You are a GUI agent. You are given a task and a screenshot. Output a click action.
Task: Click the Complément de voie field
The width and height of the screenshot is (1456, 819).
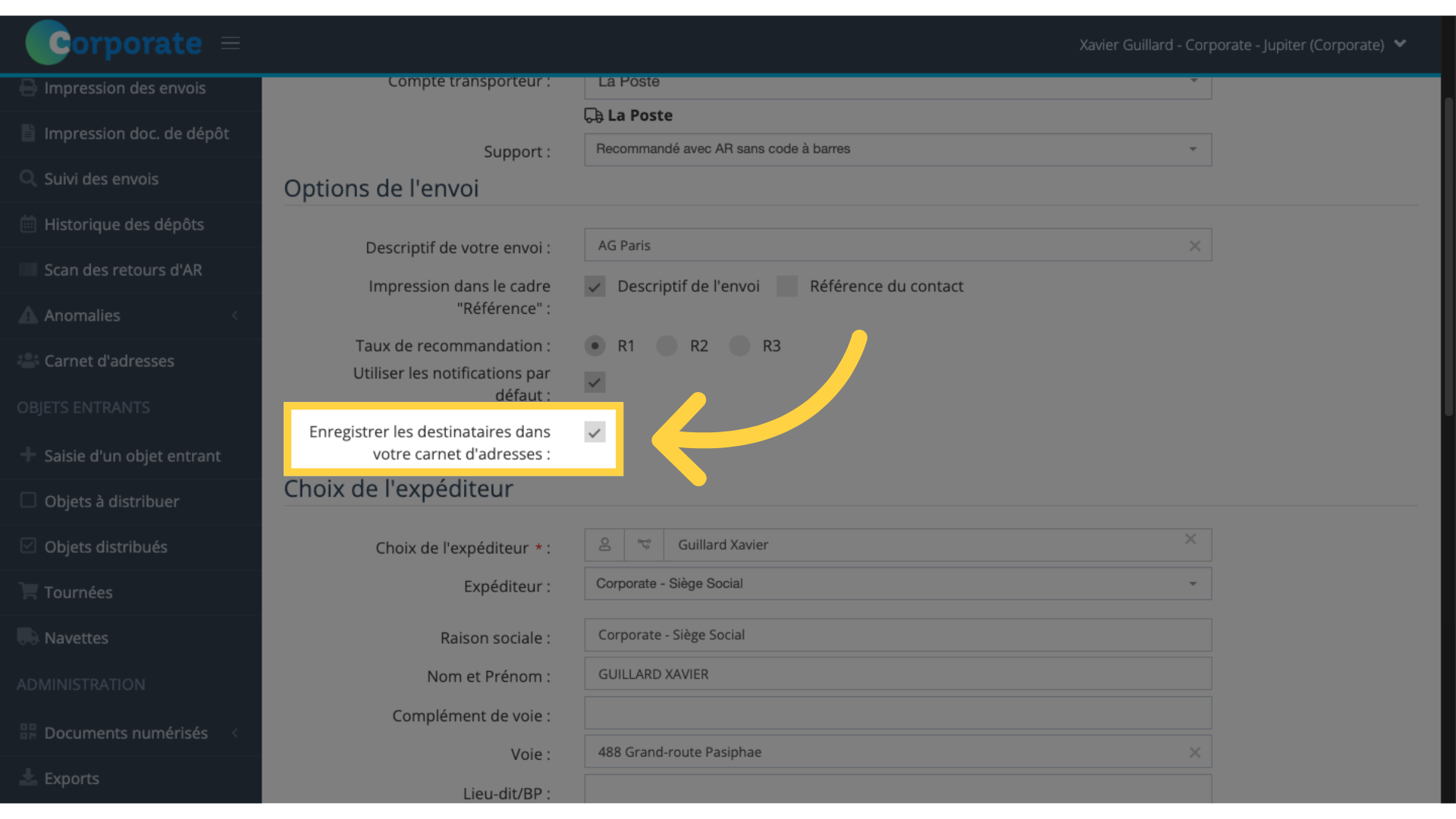(898, 713)
